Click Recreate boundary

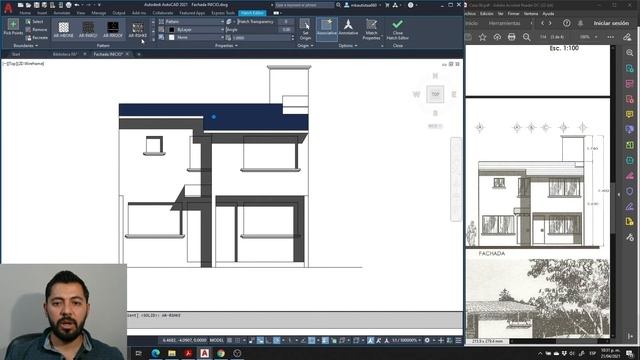coord(36,38)
